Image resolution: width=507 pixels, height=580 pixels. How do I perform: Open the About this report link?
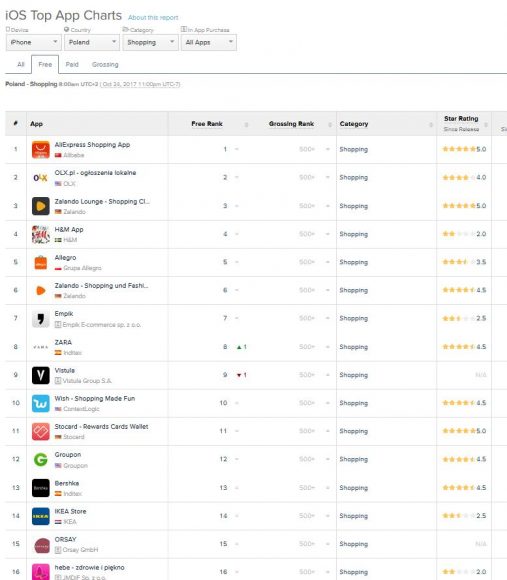tap(153, 17)
